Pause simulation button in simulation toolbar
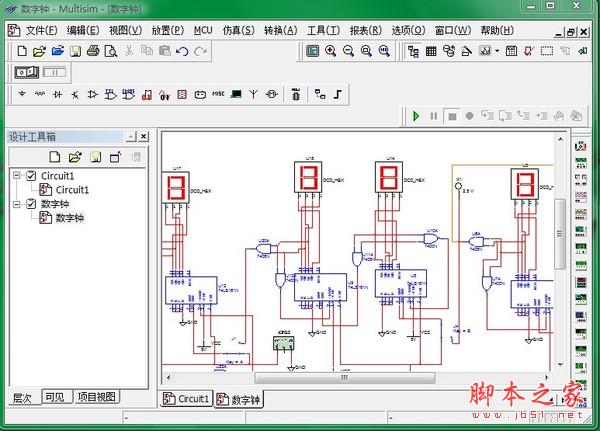600x431 pixels. 434,116
